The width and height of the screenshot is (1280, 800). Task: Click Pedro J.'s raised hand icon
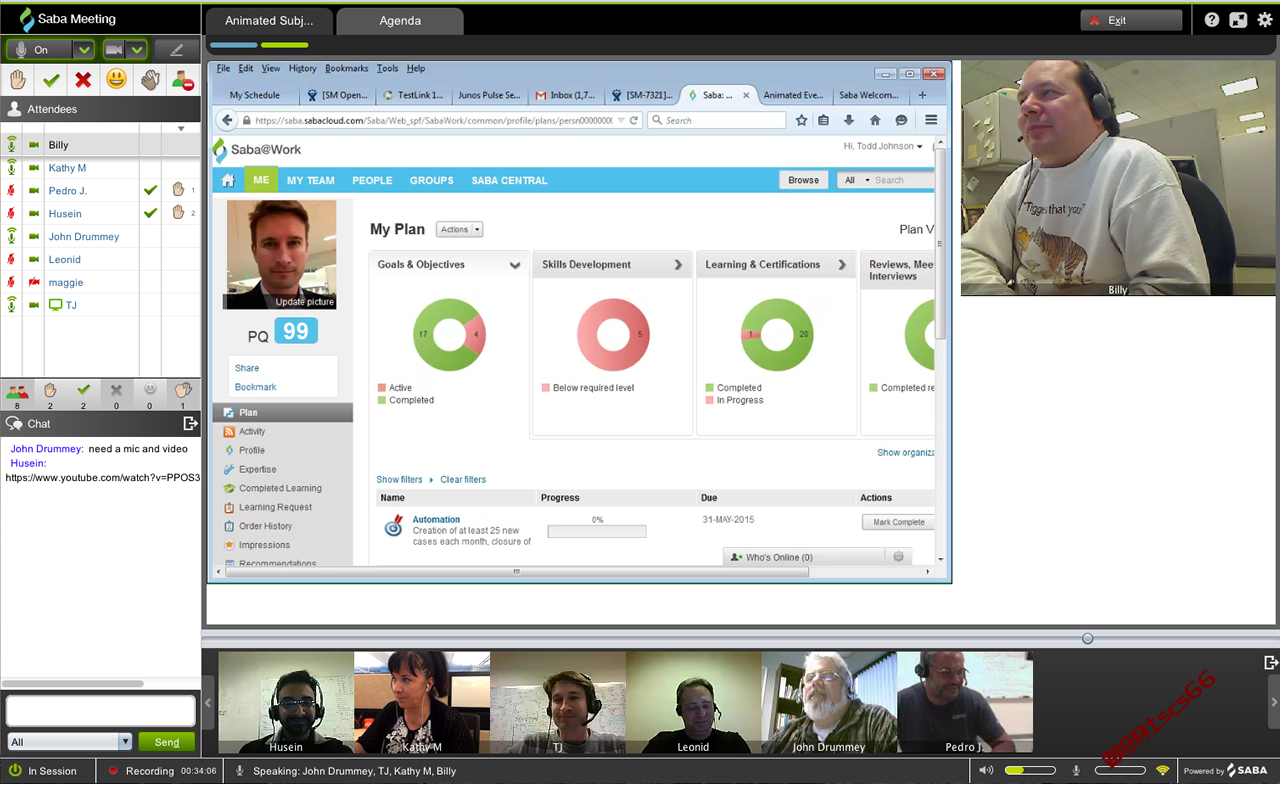click(x=178, y=190)
